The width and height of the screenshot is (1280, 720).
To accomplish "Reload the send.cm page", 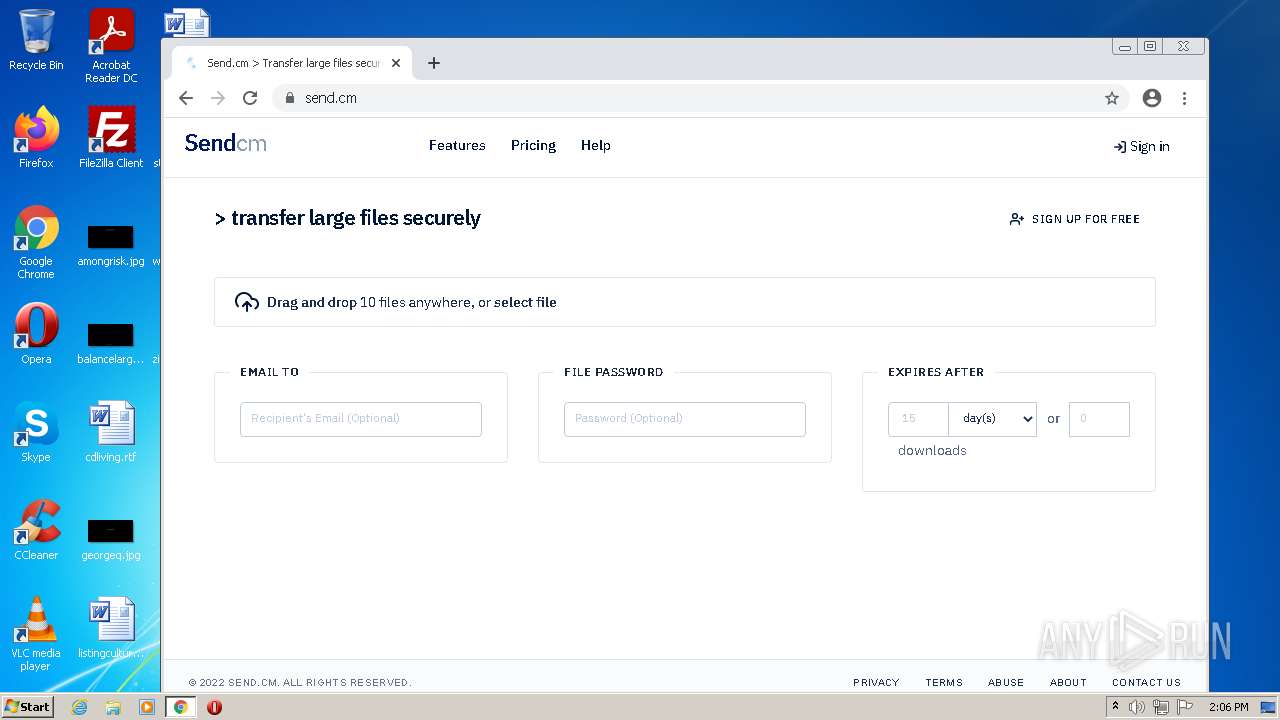I will click(250, 98).
